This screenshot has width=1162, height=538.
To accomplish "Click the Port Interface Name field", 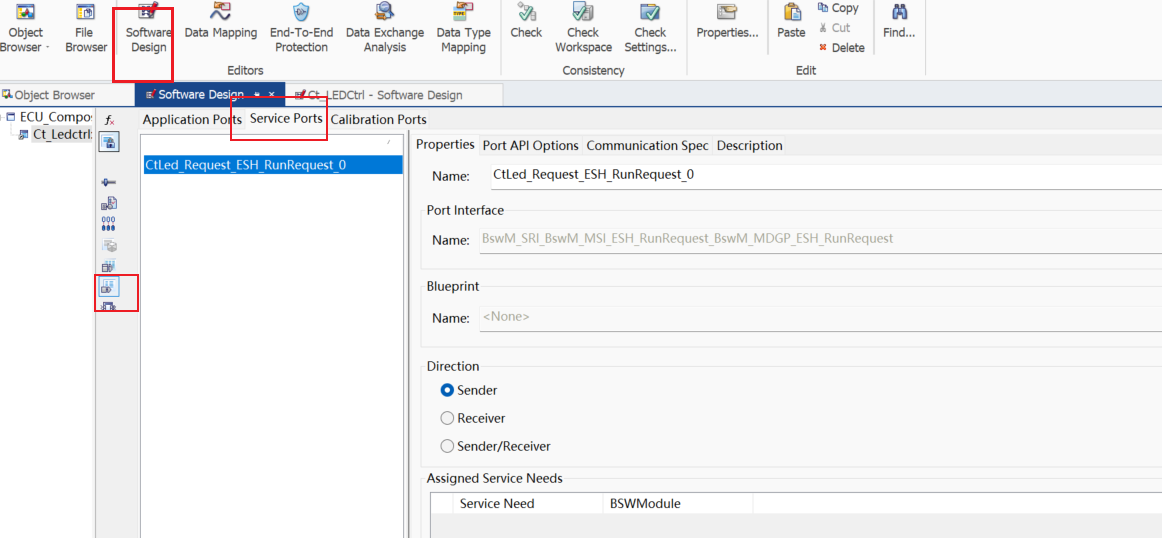I will [x=820, y=239].
